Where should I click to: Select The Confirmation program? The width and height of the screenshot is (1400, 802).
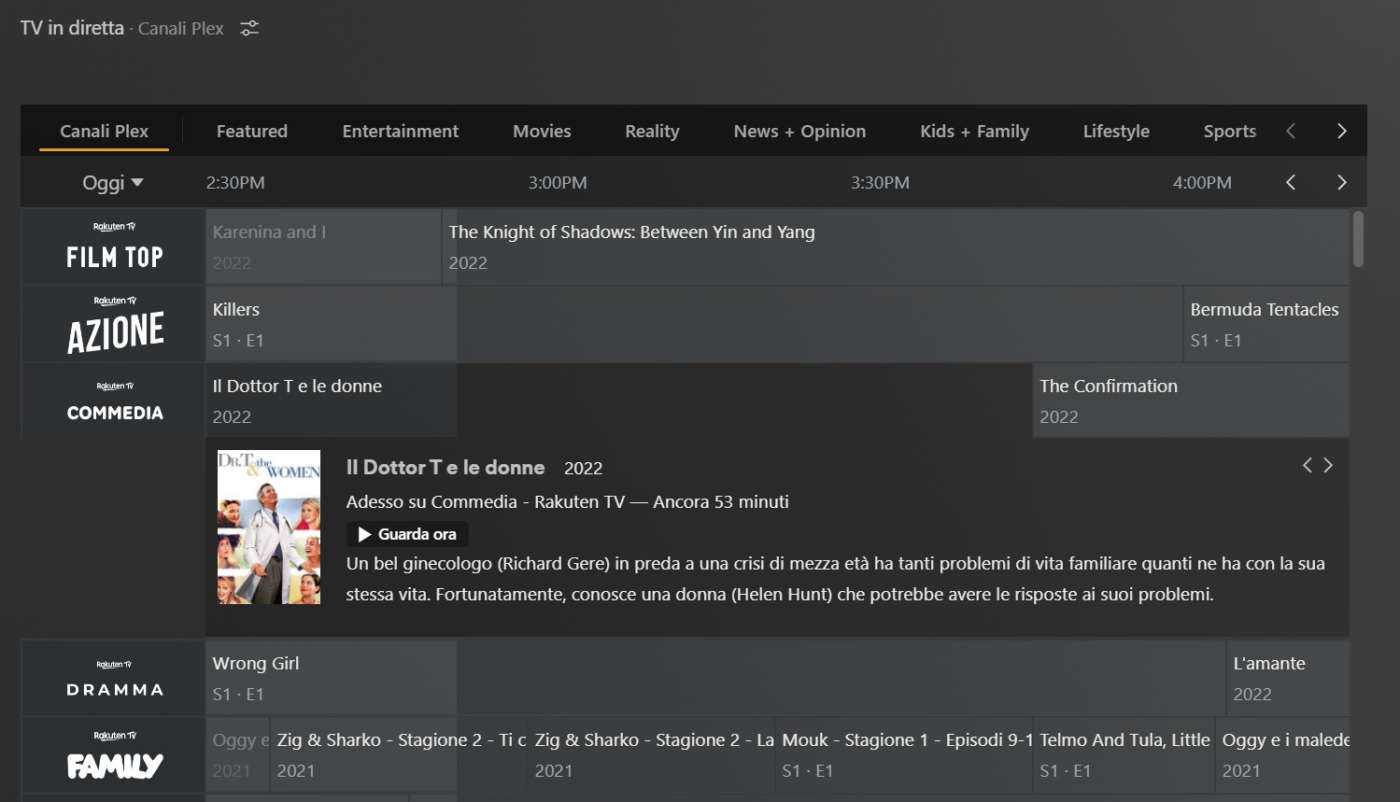tap(1191, 400)
